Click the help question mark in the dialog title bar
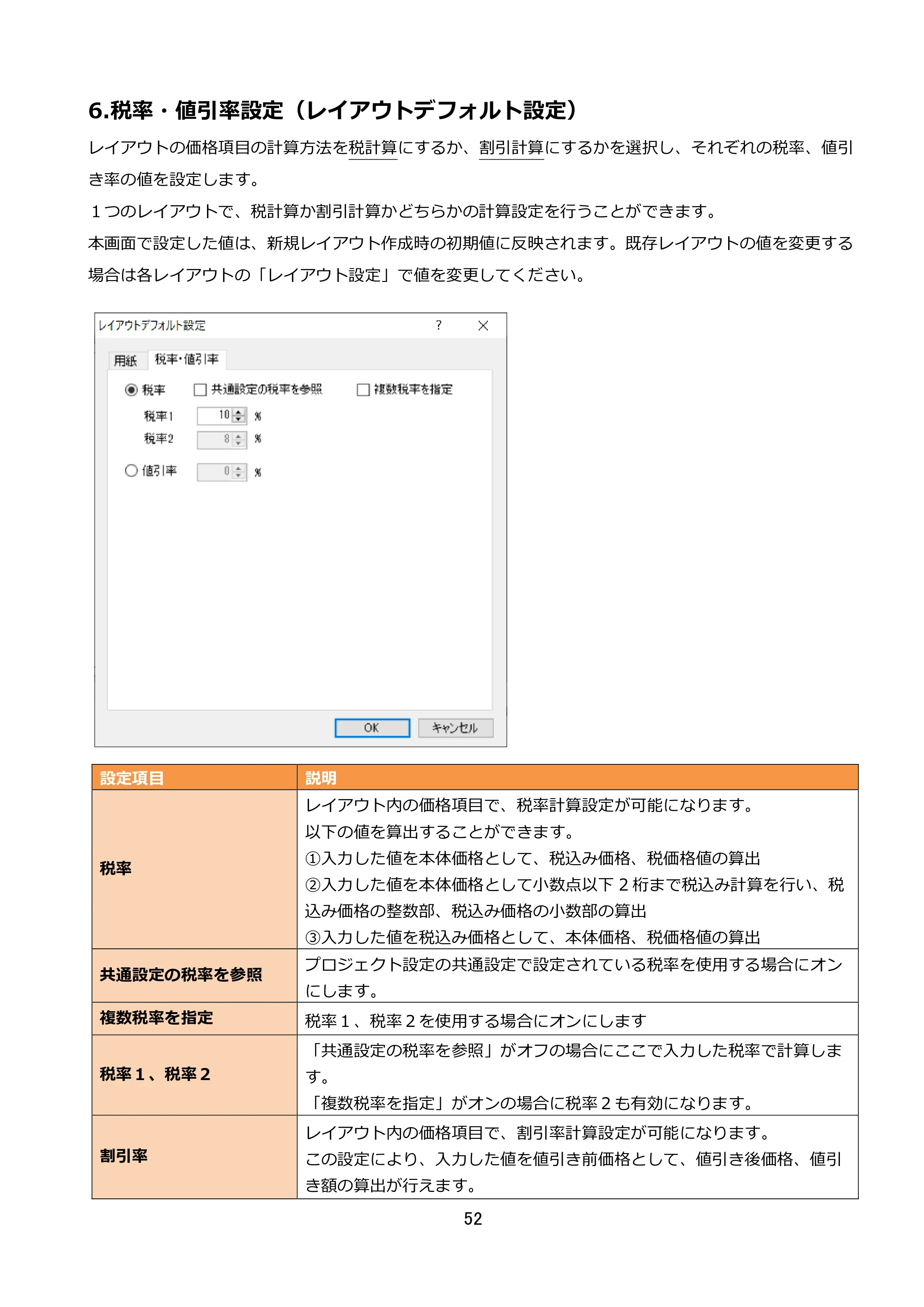 [x=438, y=325]
